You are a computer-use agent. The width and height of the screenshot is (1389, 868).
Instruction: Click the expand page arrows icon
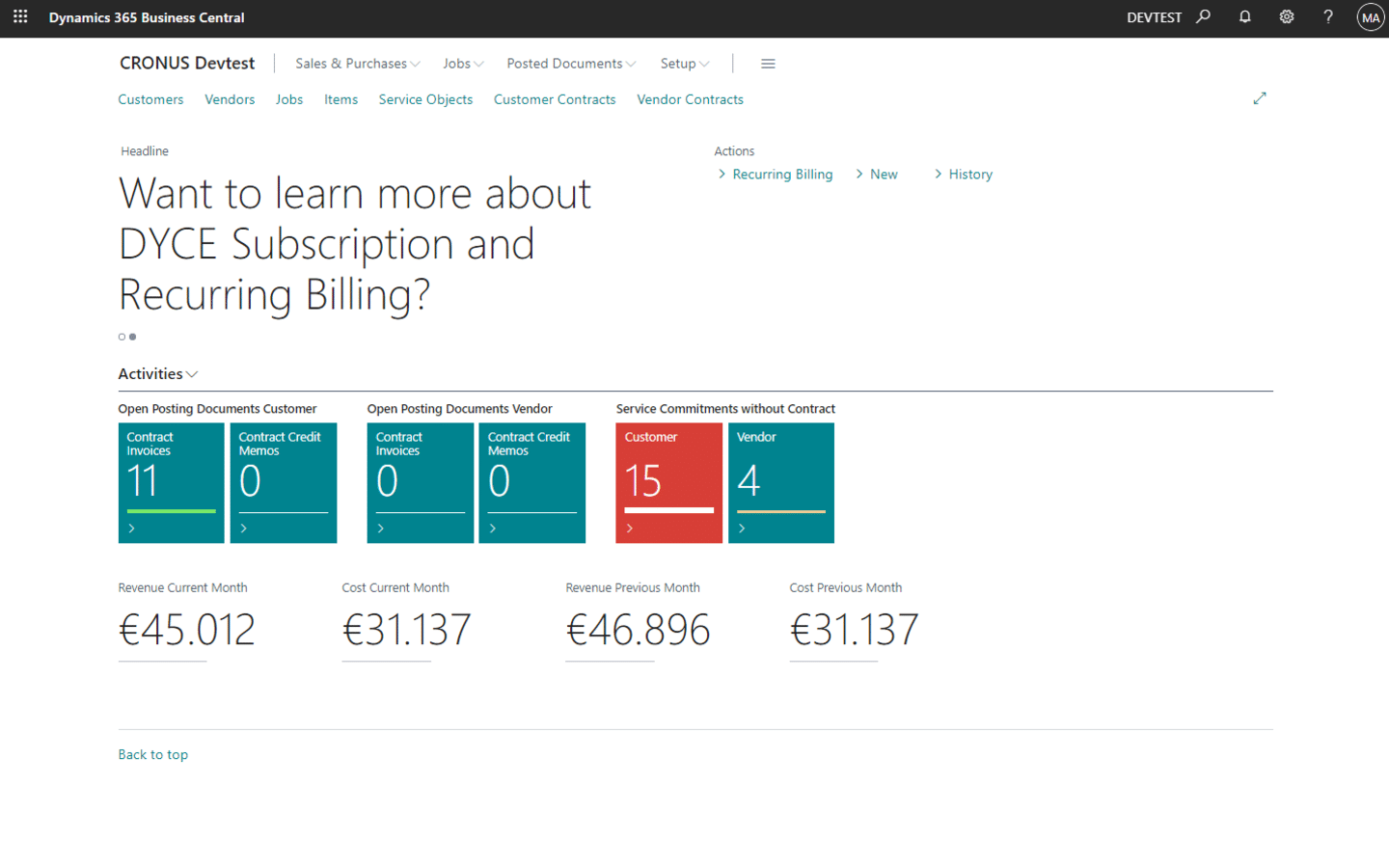(x=1260, y=98)
